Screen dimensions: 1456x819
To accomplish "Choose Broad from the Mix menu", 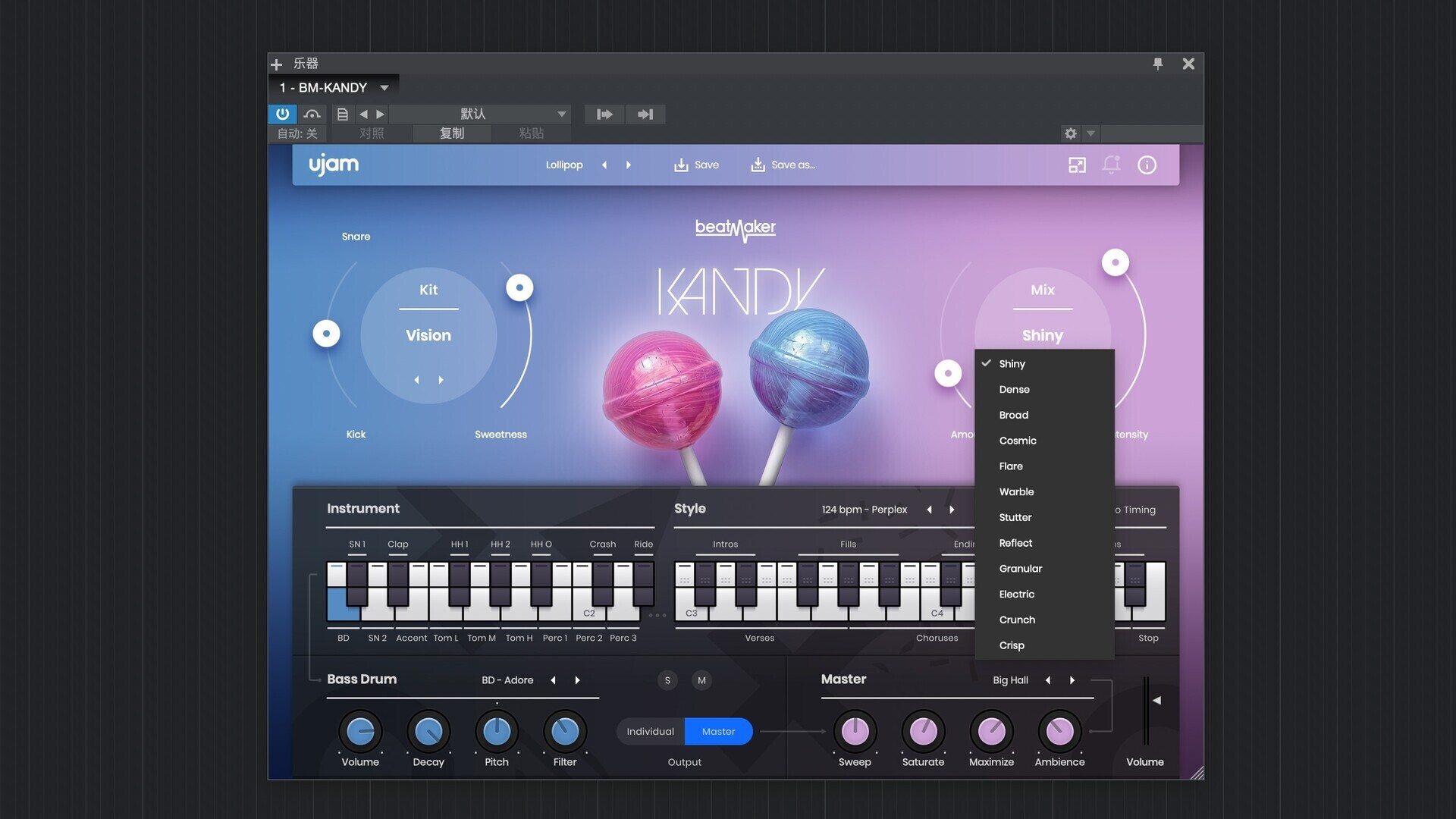I will pyautogui.click(x=1044, y=416).
